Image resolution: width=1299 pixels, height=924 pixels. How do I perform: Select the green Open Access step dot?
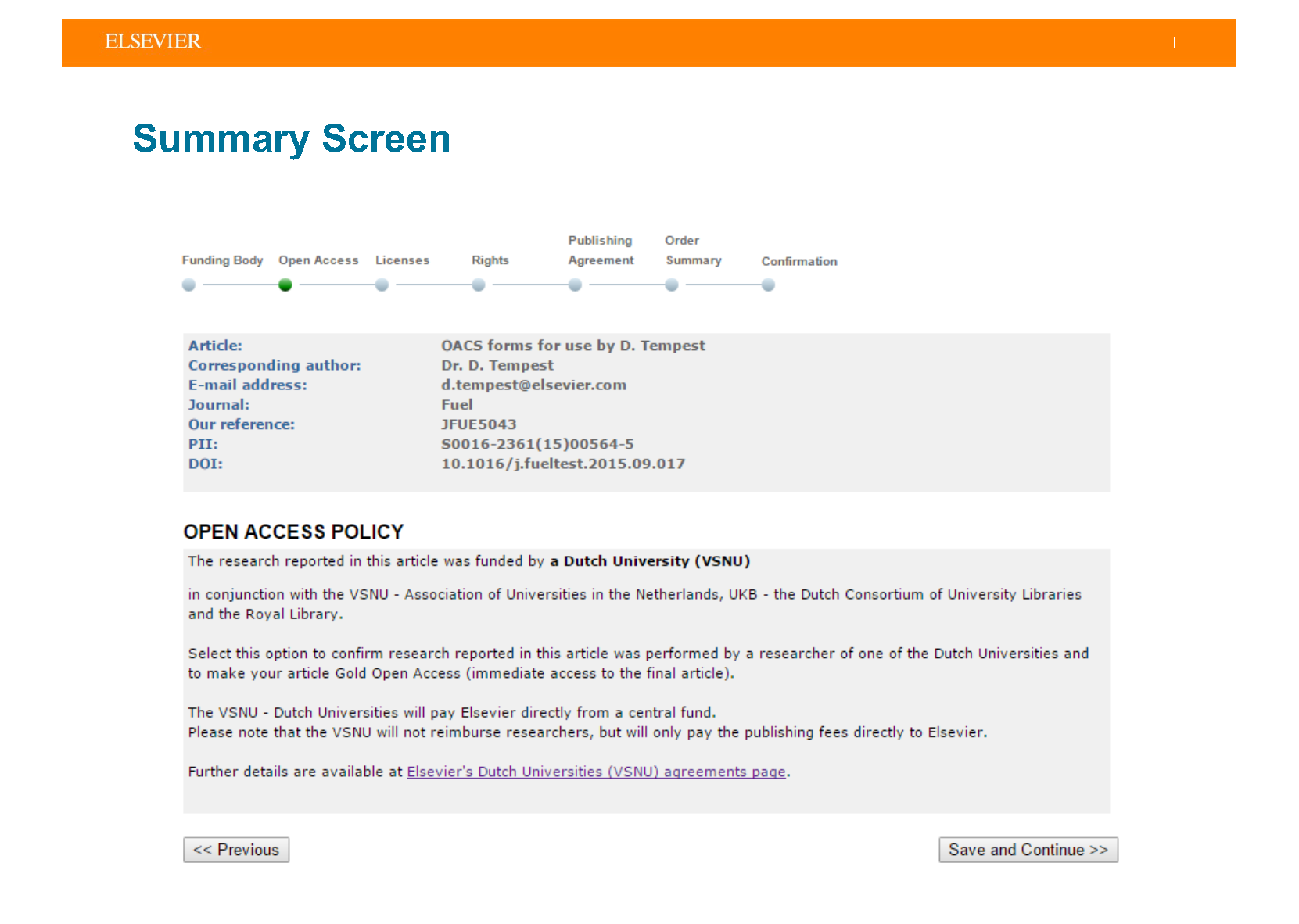285,285
